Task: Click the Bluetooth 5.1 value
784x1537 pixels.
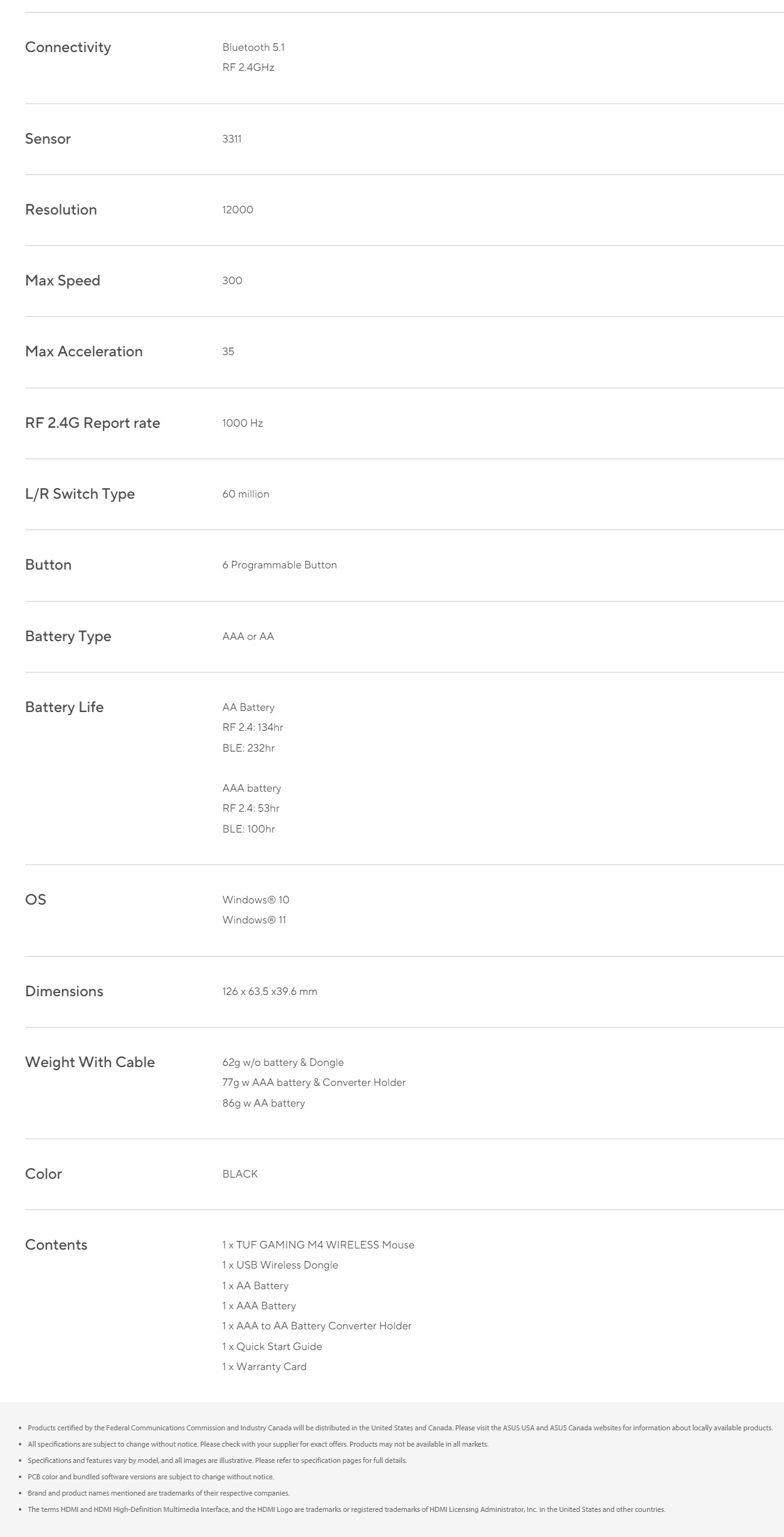Action: [253, 47]
